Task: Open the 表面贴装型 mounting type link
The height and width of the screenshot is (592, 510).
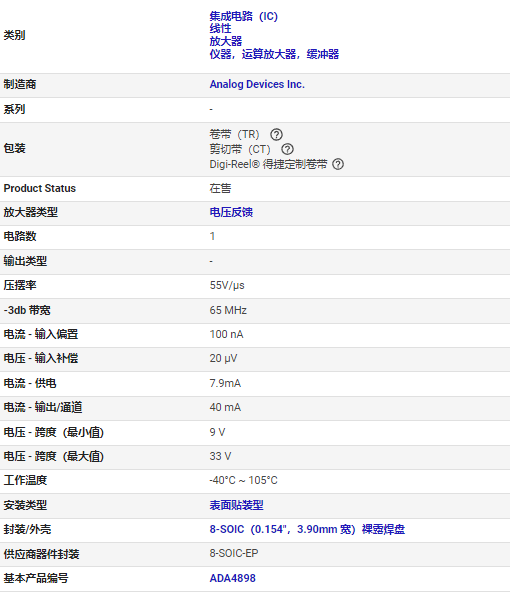Action: pyautogui.click(x=236, y=505)
